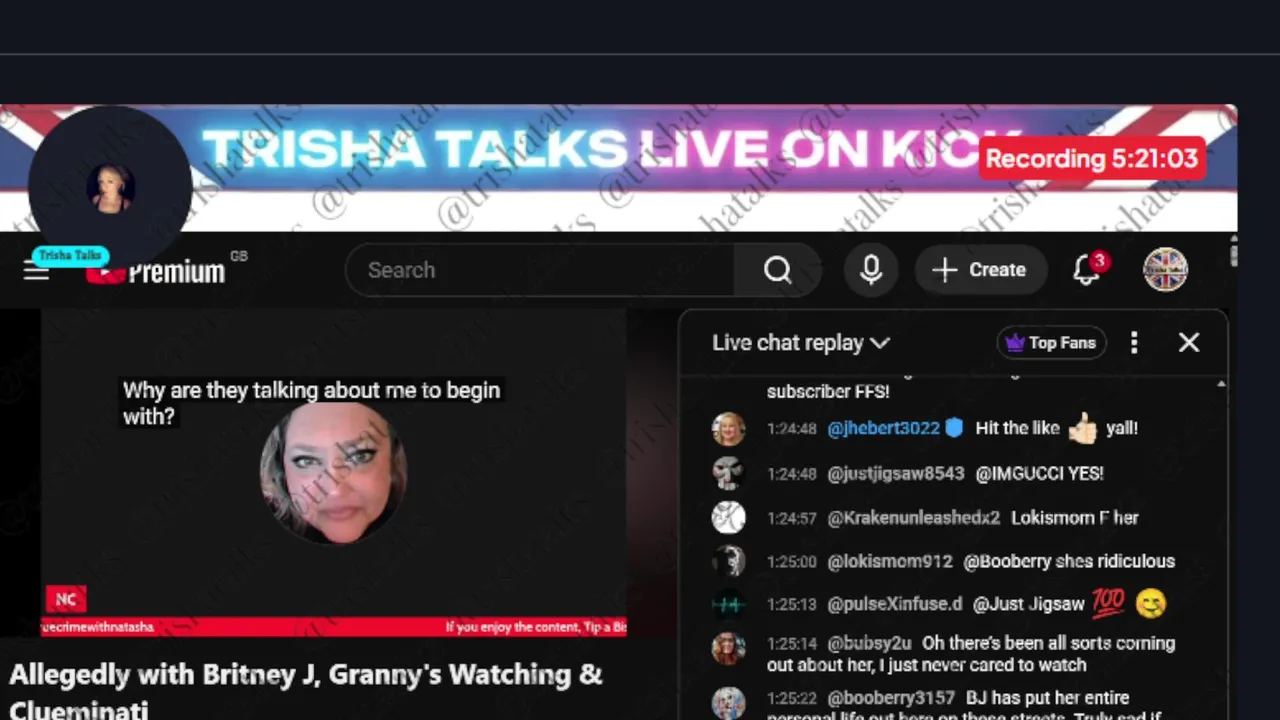The width and height of the screenshot is (1280, 720).
Task: Click the verified badge beside @jhebert3022
Action: click(954, 428)
